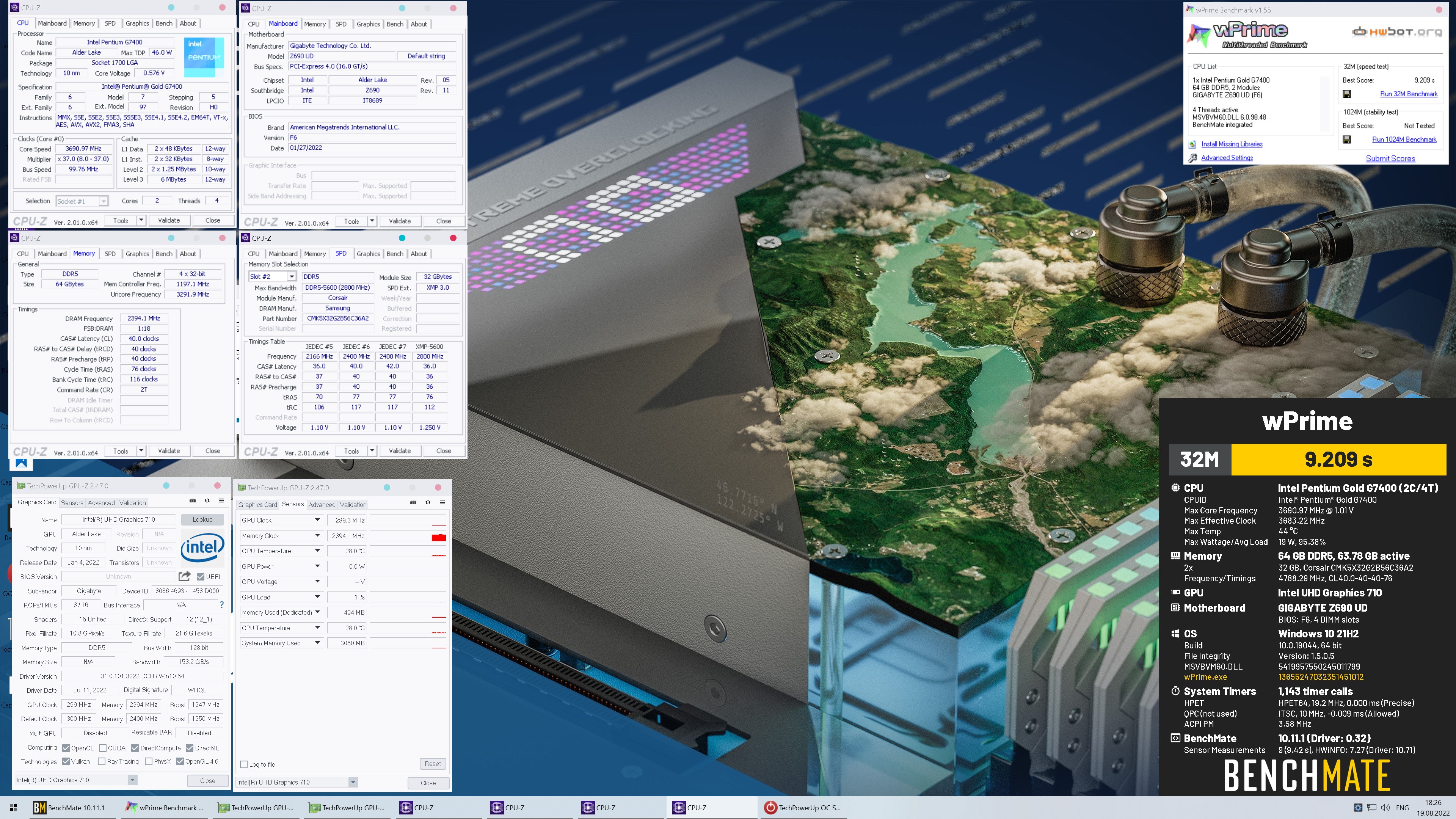Click the BIOS export share icon in GPU-Z
Screen dimensions: 1456x819
[x=184, y=576]
